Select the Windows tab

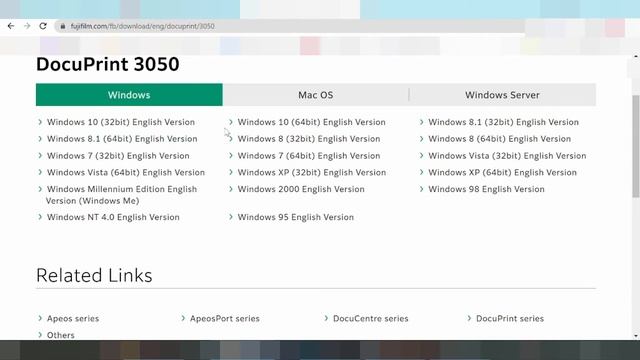tap(129, 95)
